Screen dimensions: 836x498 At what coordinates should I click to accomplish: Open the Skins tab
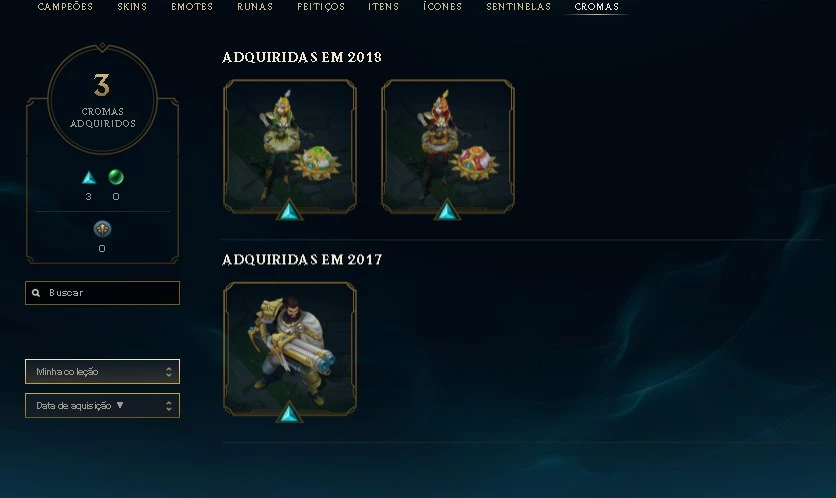click(132, 6)
